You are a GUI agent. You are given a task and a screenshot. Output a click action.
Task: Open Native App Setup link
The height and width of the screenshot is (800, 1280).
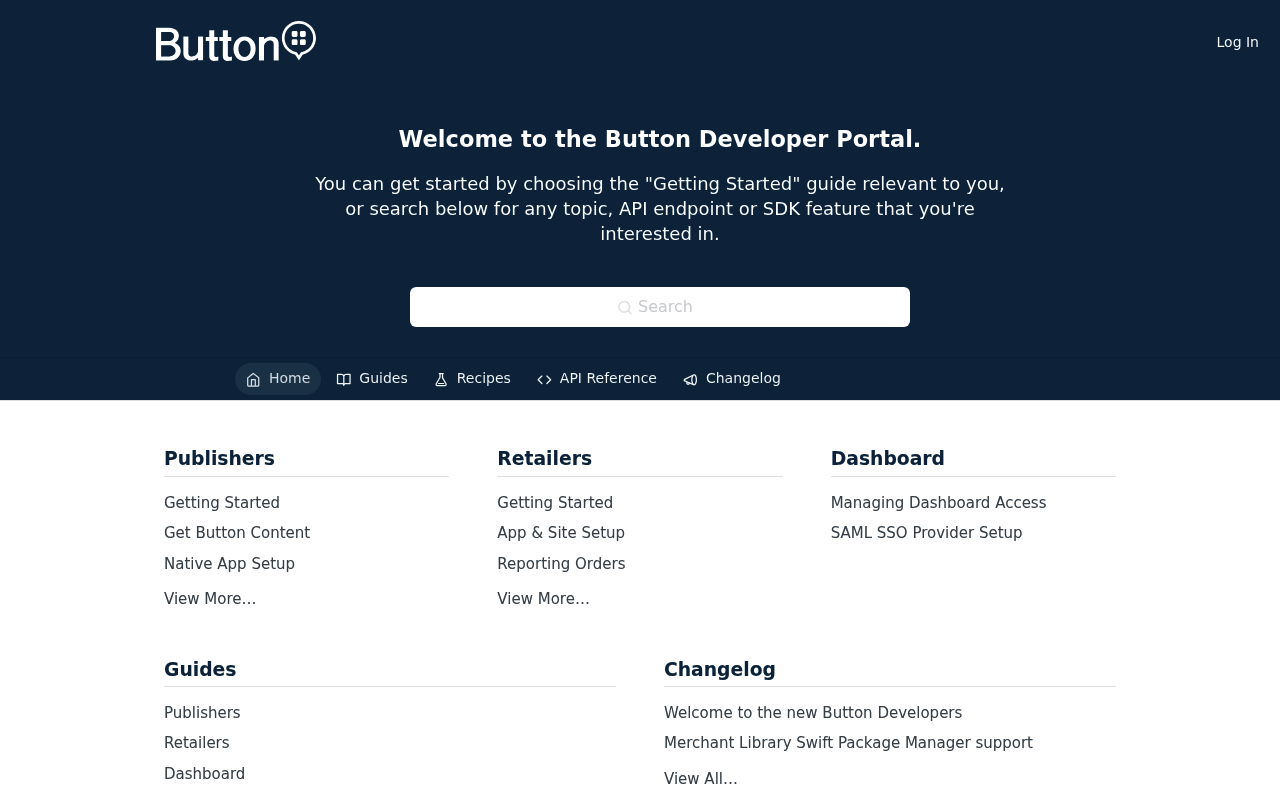click(229, 564)
